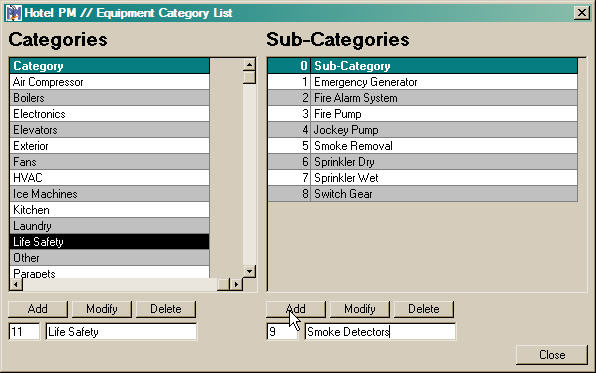Choose the Fire Pump sub-category
This screenshot has width=596, height=373.
(x=423, y=114)
